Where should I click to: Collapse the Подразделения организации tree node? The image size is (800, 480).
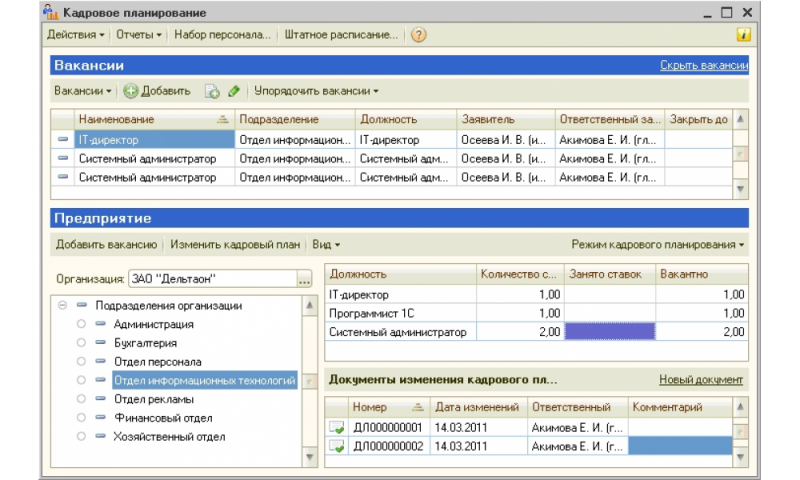pyautogui.click(x=63, y=306)
